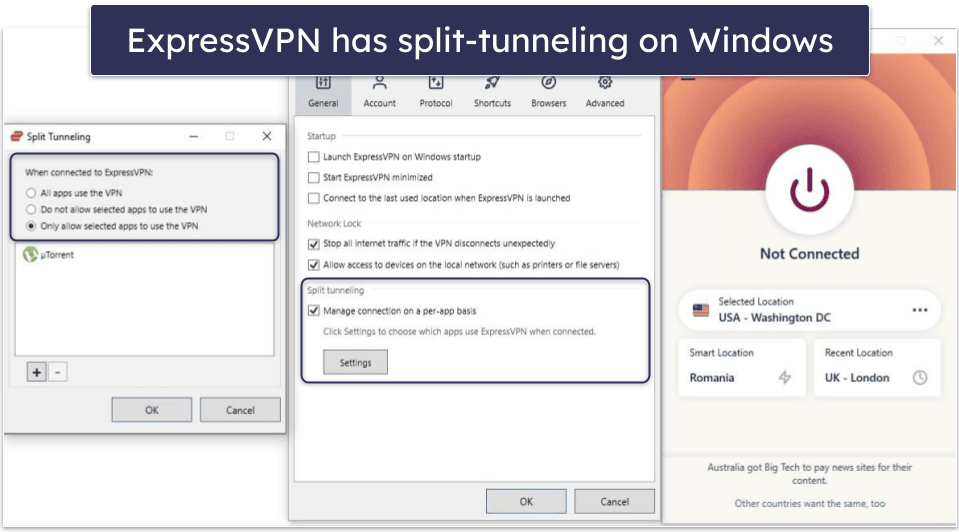Enable Launch ExpressVPN on Windows startup

(x=314, y=157)
